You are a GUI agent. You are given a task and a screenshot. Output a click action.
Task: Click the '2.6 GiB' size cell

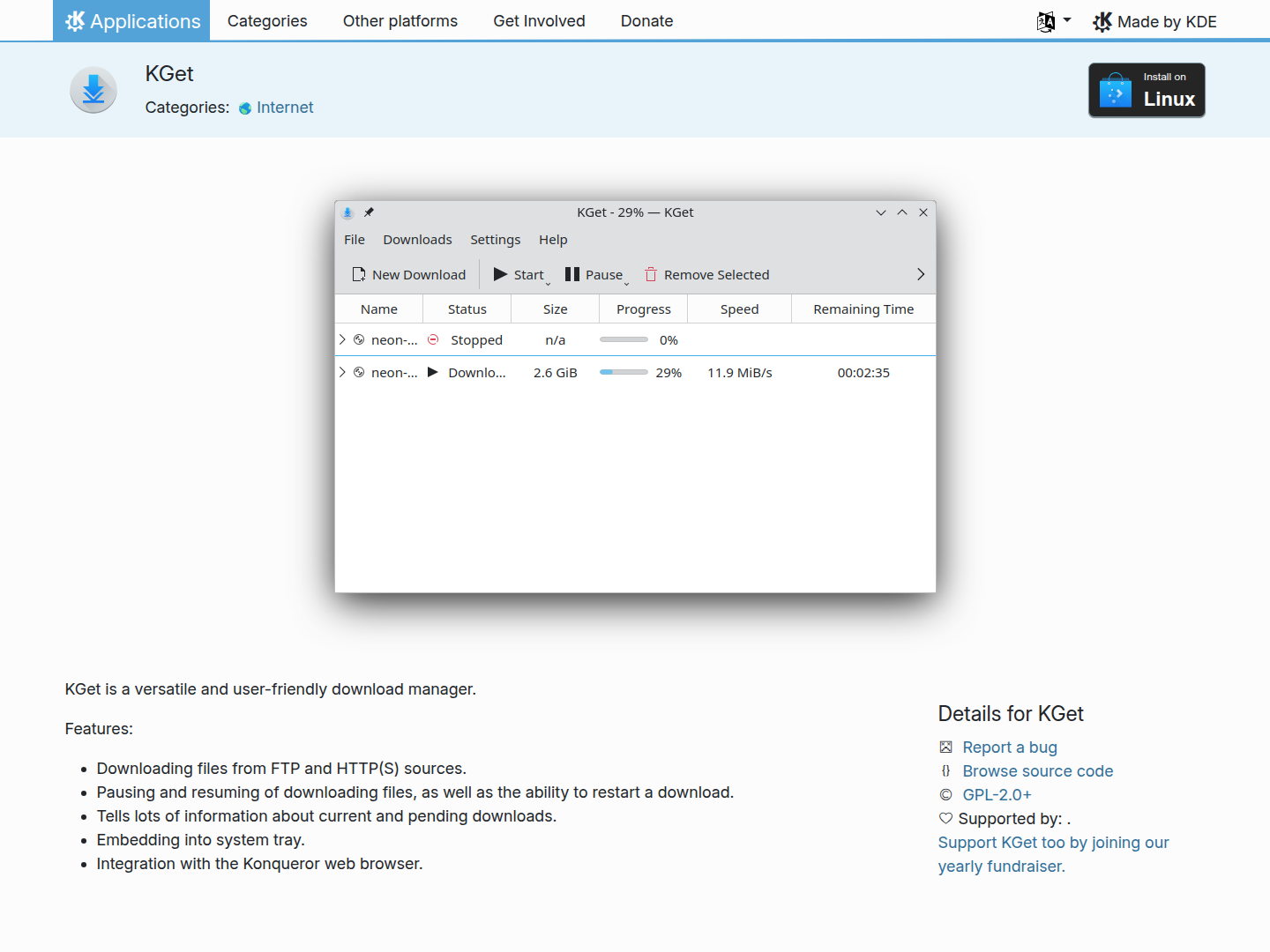click(x=556, y=373)
